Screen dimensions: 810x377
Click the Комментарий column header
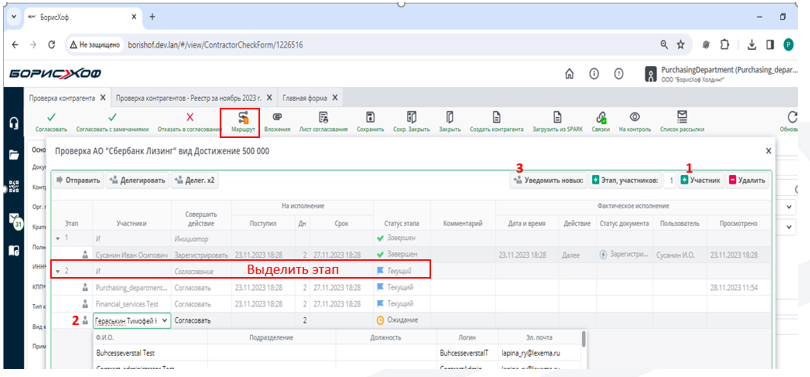tap(463, 223)
